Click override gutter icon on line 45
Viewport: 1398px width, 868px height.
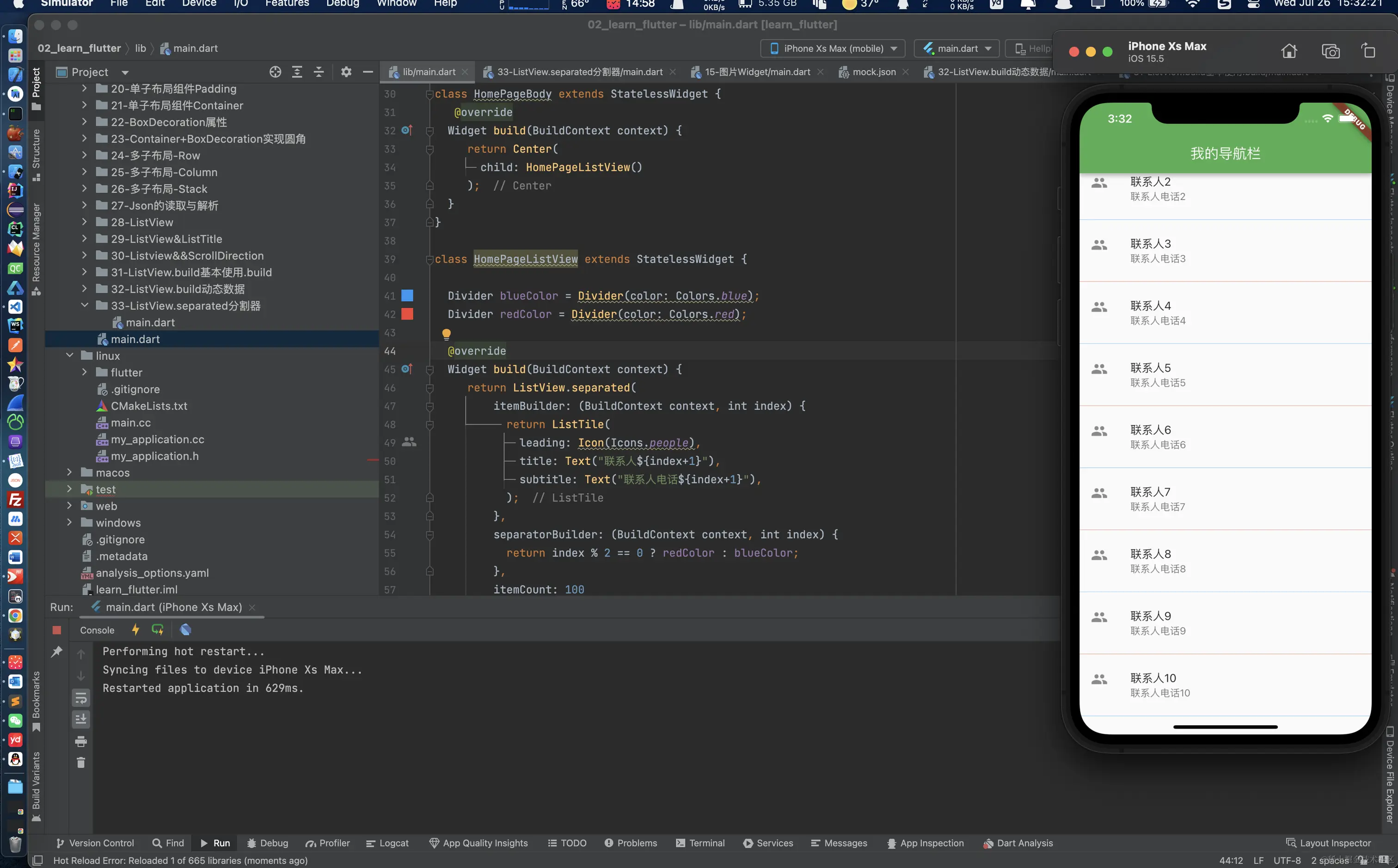click(406, 369)
